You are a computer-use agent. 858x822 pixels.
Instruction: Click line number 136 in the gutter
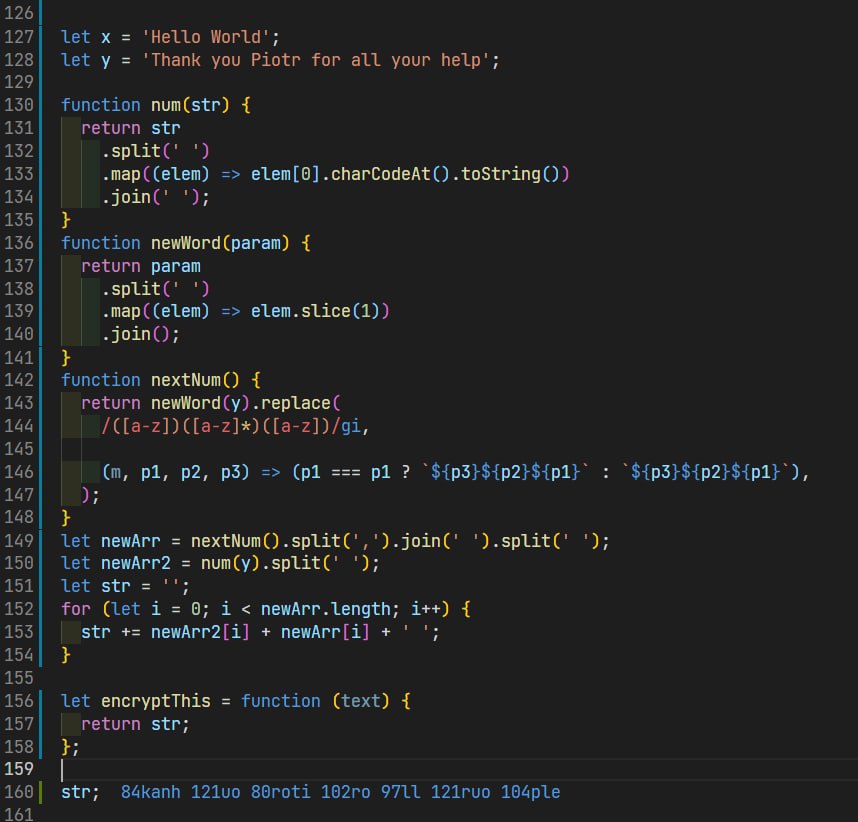click(19, 243)
